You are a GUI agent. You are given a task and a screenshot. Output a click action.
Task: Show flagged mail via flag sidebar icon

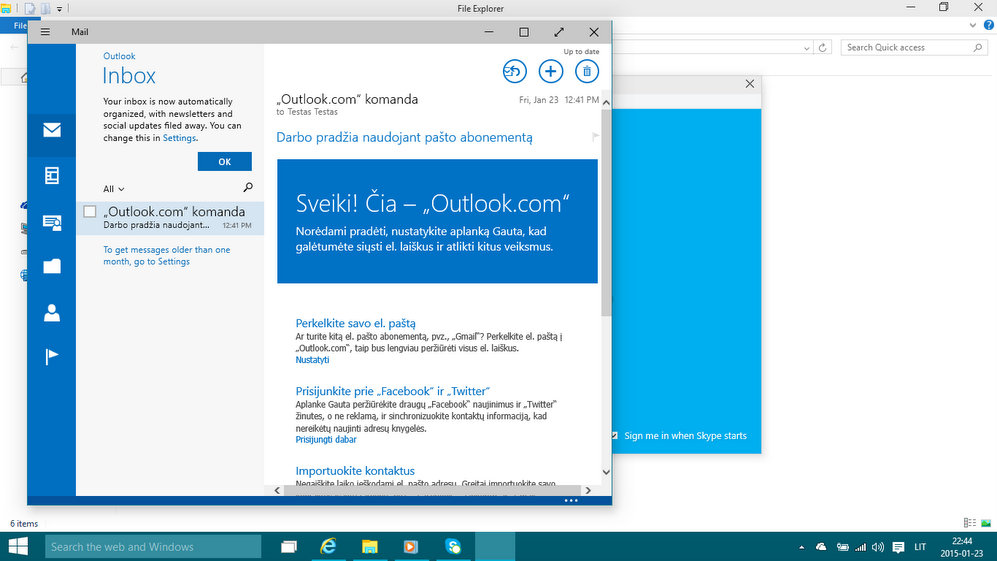click(52, 357)
